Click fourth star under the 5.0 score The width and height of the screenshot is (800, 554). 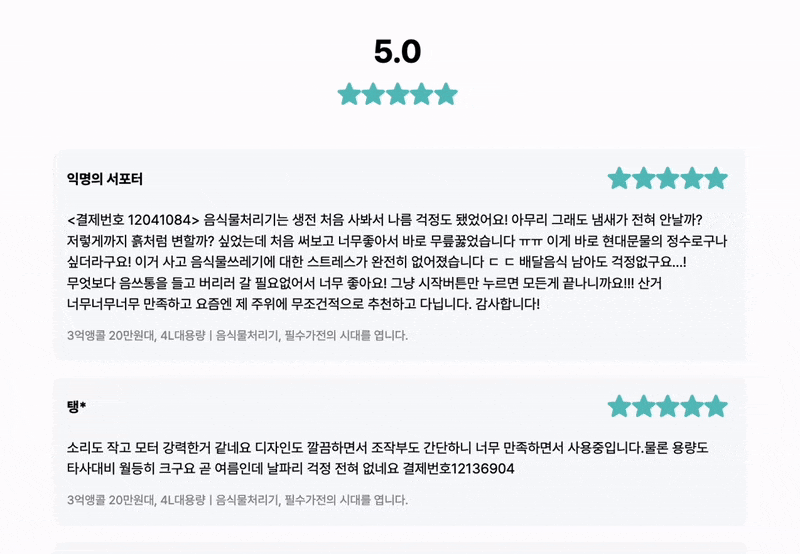click(x=422, y=95)
